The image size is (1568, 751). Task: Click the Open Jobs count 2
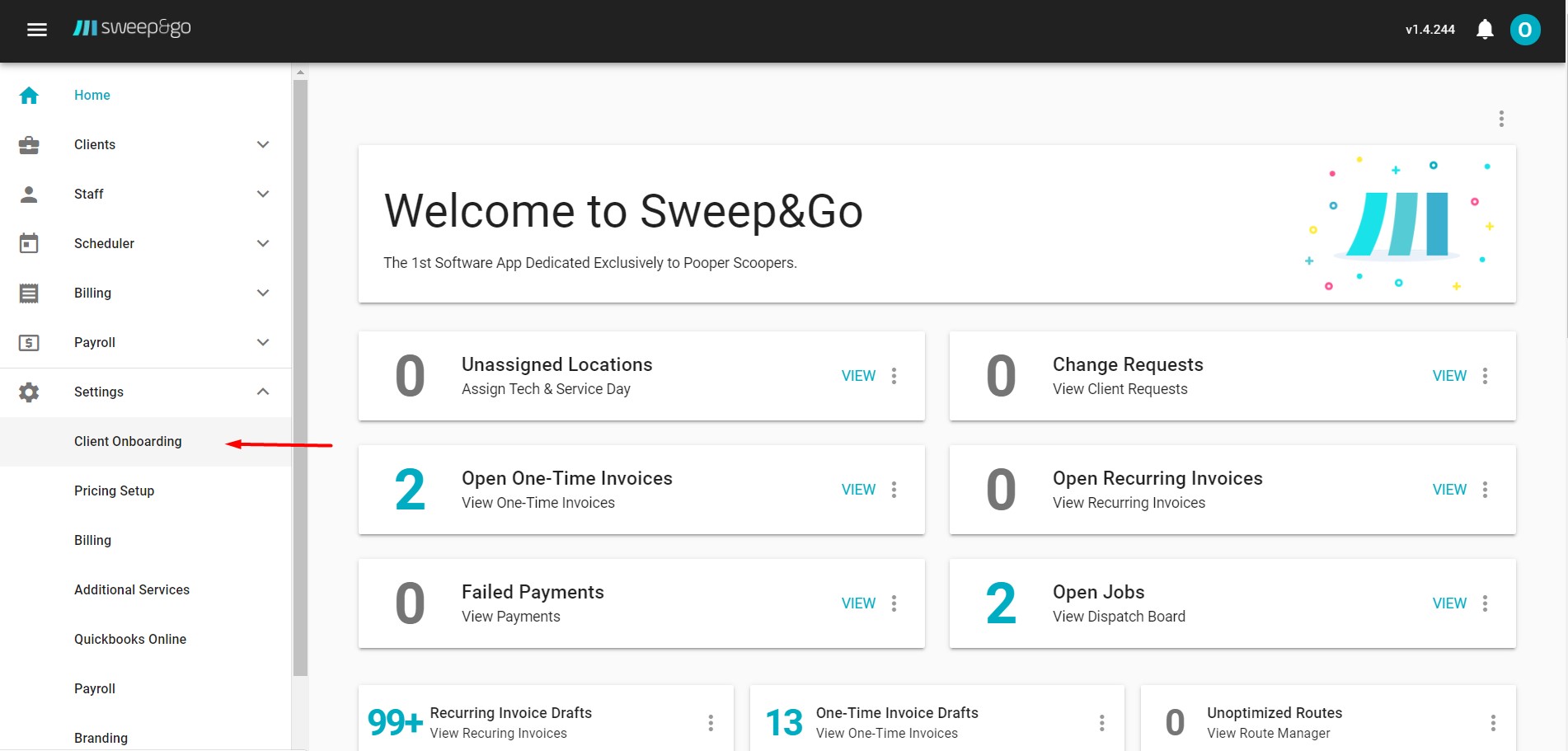point(1001,603)
